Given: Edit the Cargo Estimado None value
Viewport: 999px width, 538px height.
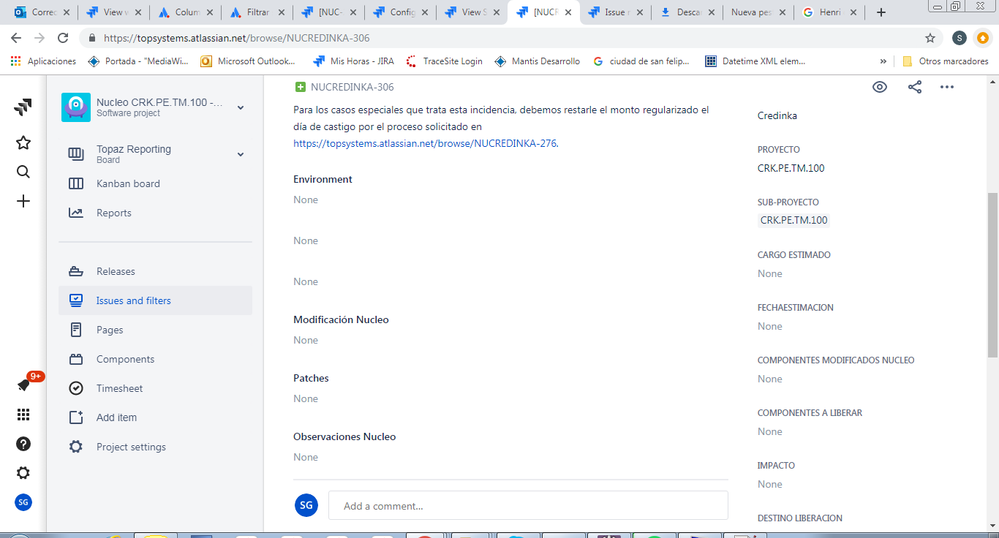Looking at the screenshot, I should [770, 274].
